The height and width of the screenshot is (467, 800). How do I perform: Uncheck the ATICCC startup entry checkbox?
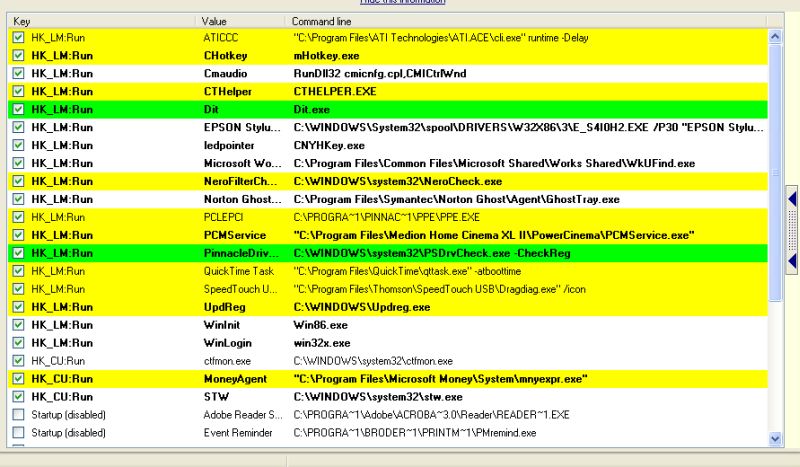[18, 37]
